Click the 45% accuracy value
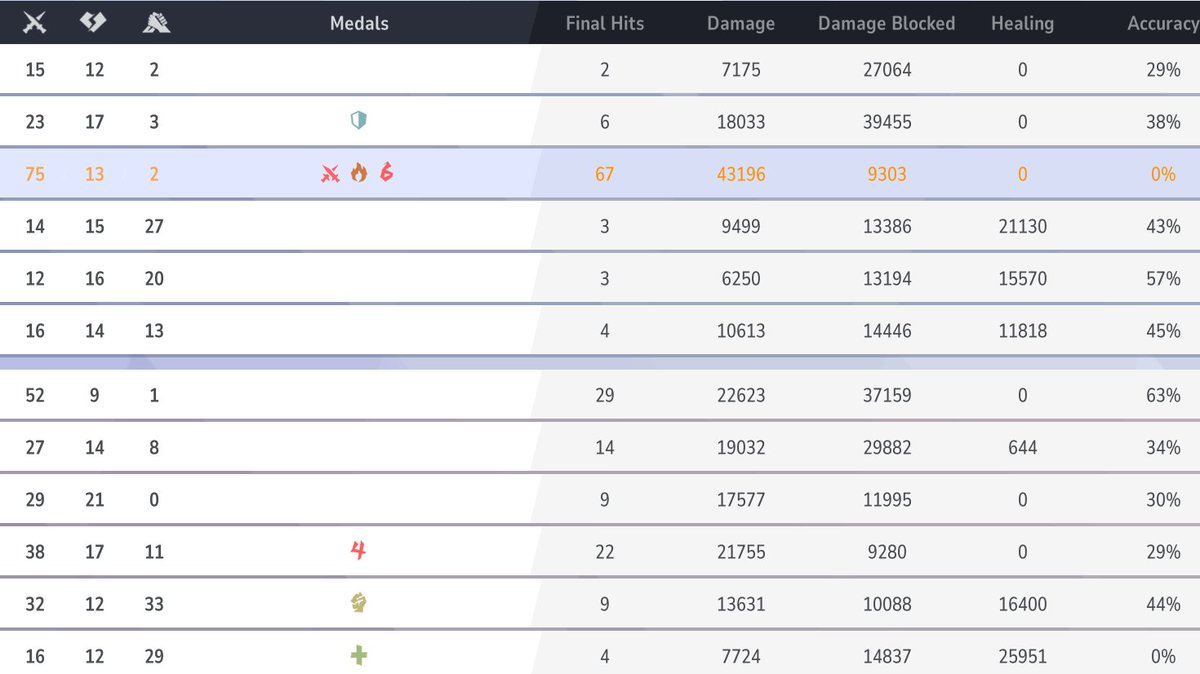This screenshot has height=674, width=1200. (1163, 330)
